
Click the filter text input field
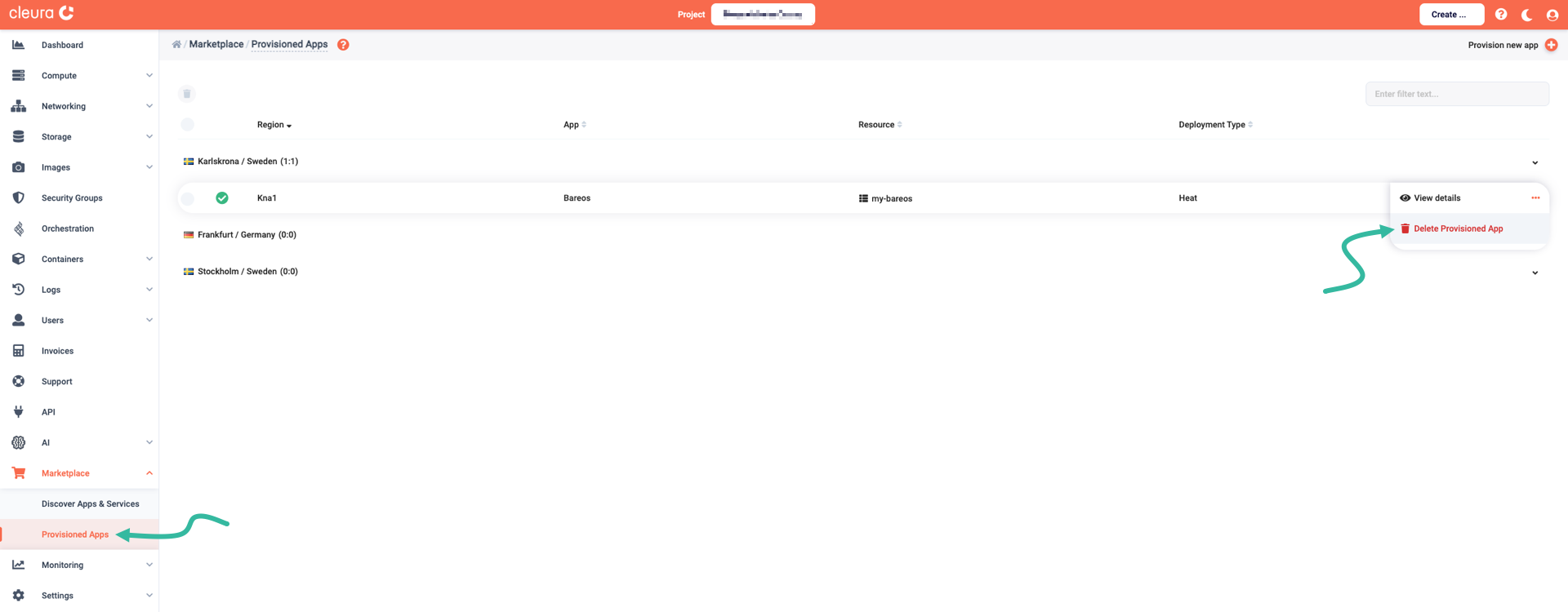click(x=1456, y=94)
